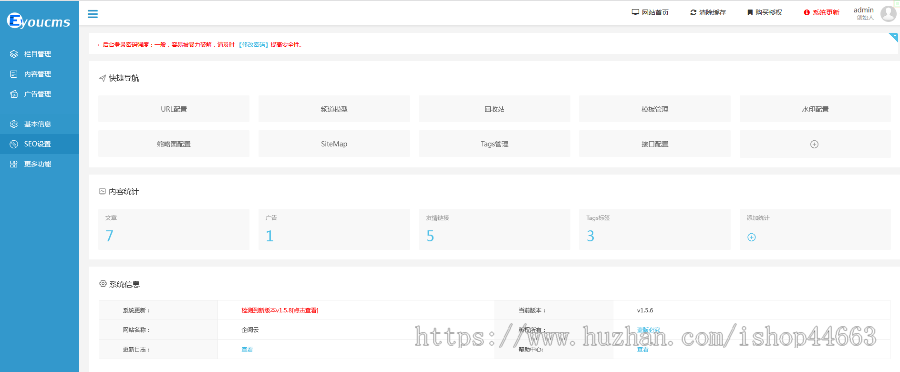Image resolution: width=900 pixels, height=372 pixels.
Task: Open the 水印配置 shortcut
Action: (815, 108)
